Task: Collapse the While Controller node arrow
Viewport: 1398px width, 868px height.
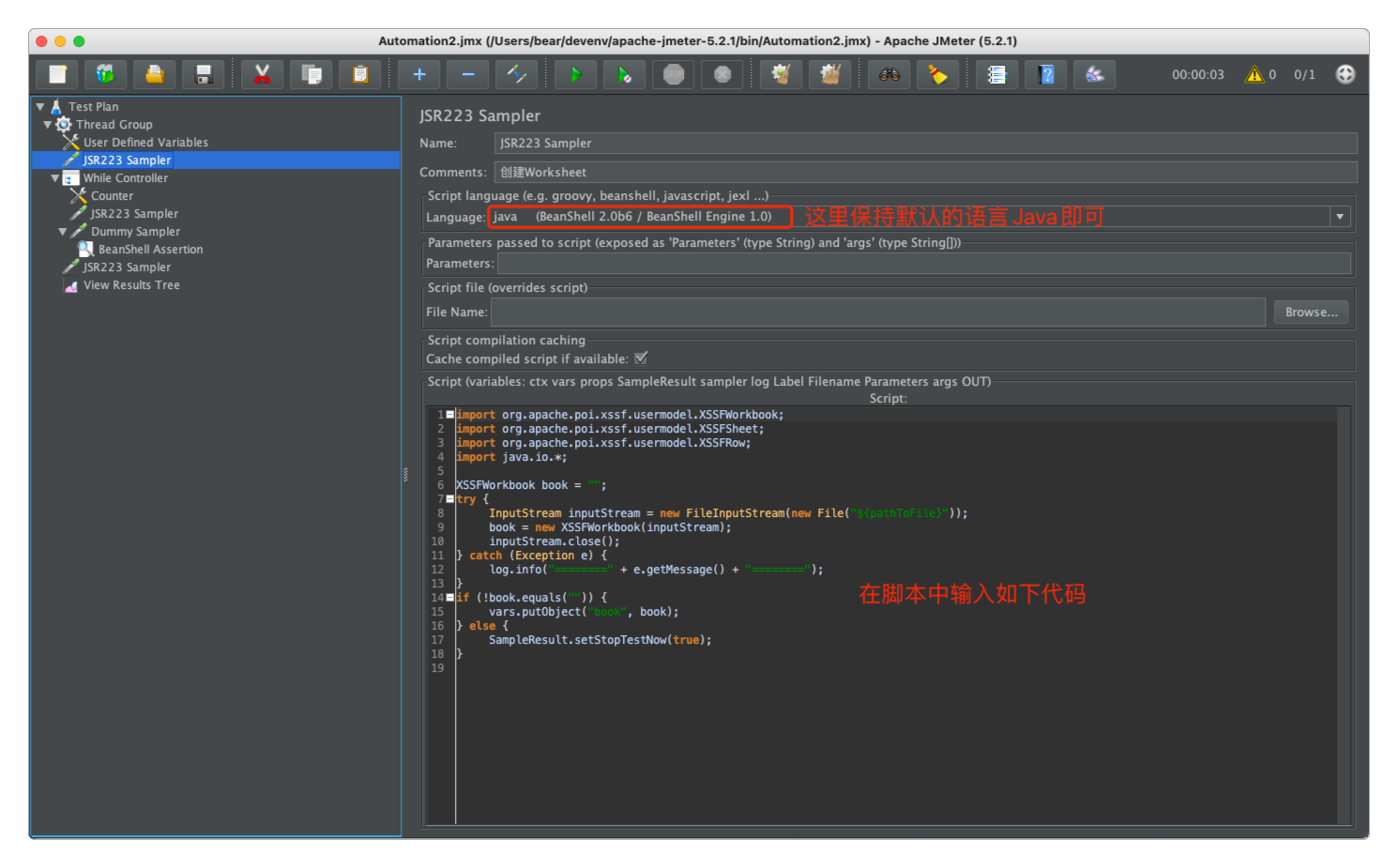Action: pos(55,178)
